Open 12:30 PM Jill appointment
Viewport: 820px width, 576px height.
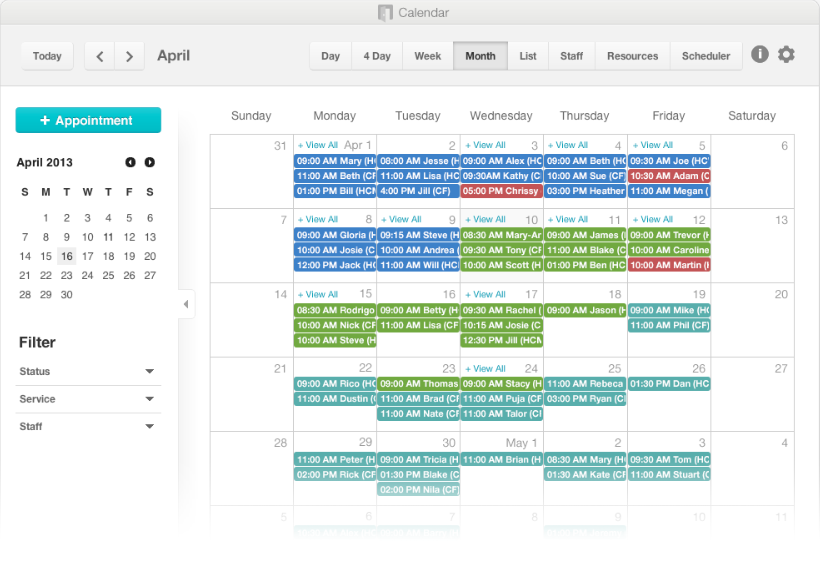502,341
